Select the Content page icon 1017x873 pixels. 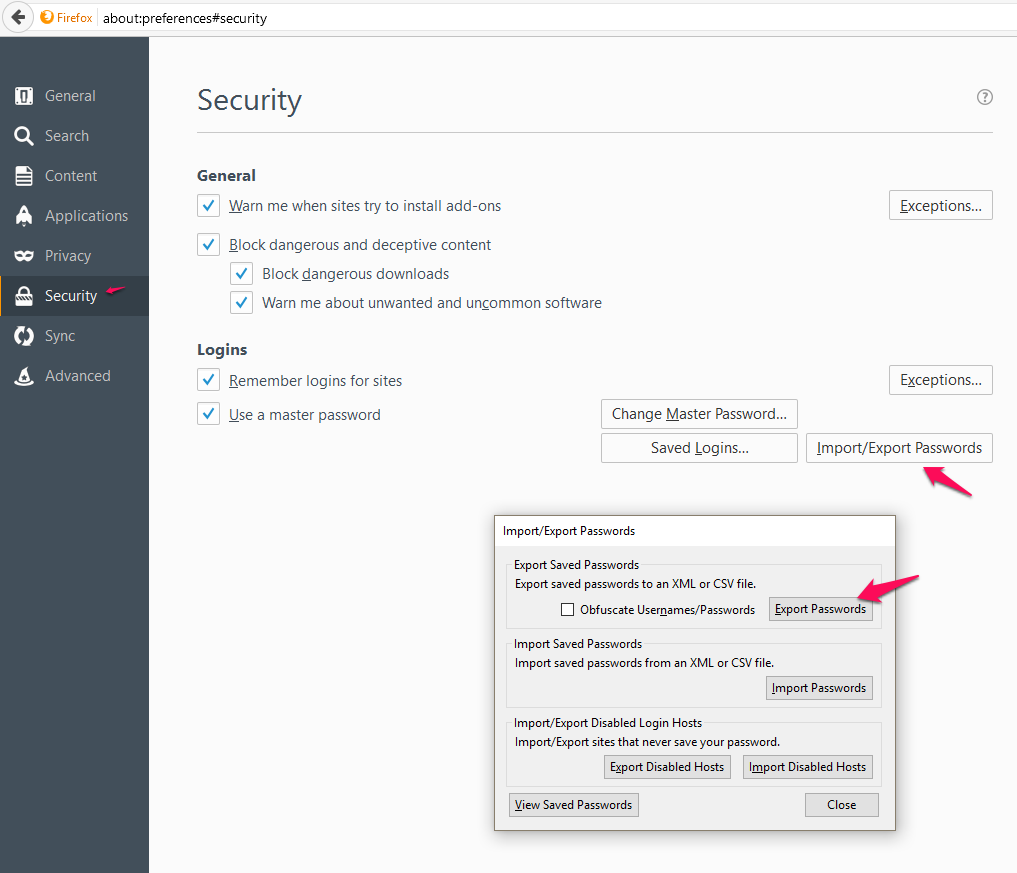tap(24, 176)
